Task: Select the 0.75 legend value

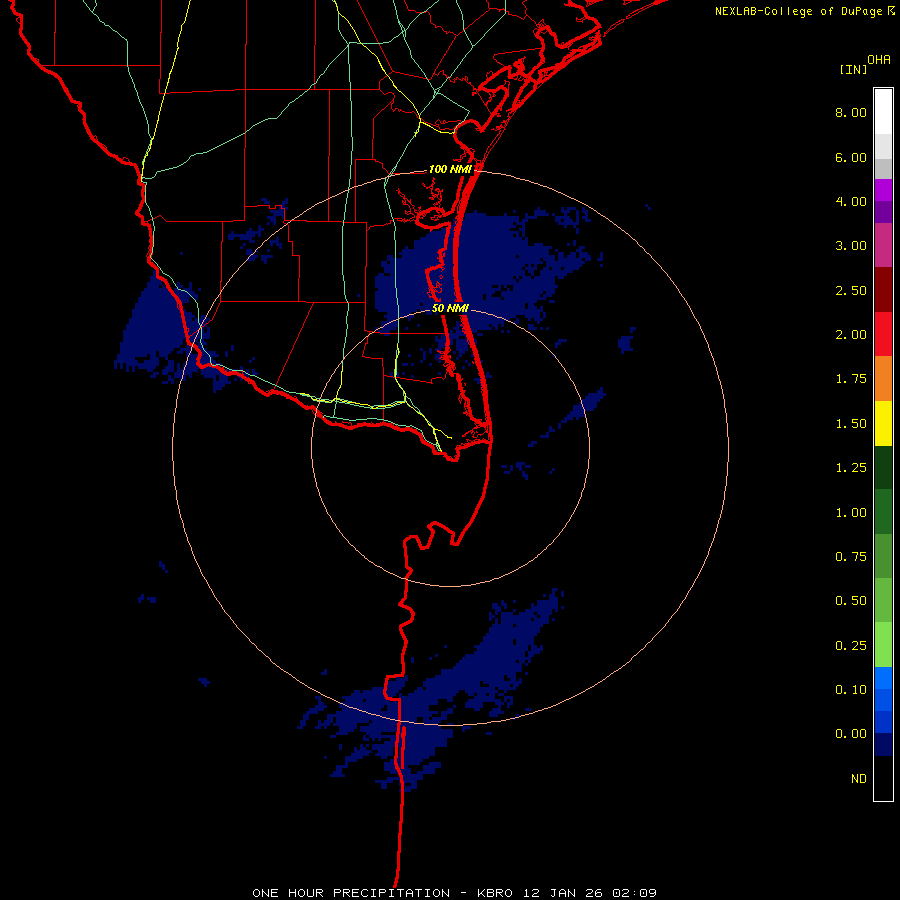Action: coord(851,557)
